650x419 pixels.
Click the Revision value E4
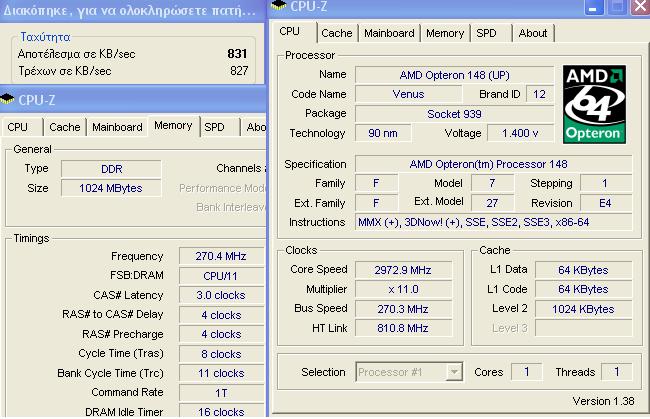pos(606,203)
